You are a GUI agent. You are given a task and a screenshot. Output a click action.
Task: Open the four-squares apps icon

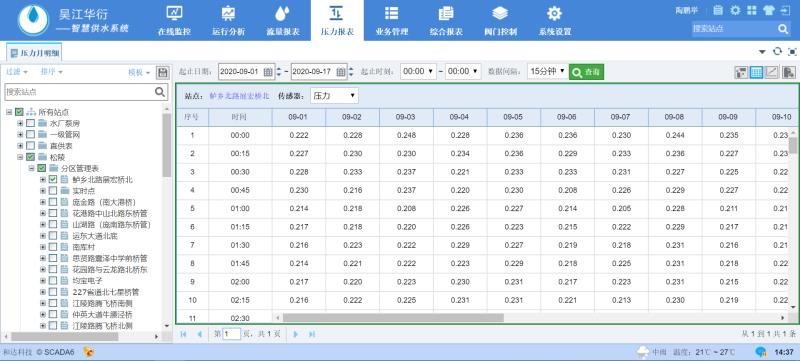[752, 10]
